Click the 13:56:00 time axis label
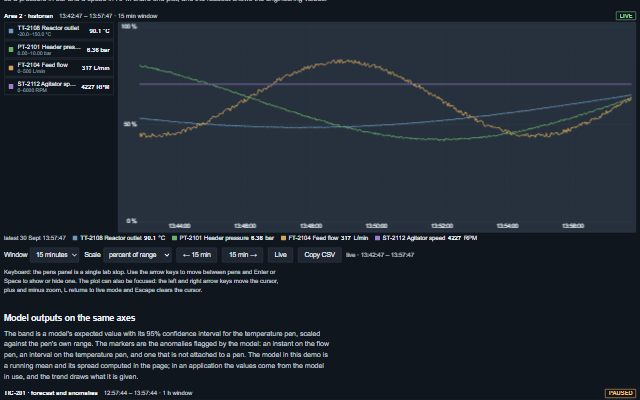Viewport: 640px width, 400px height. 573,226
